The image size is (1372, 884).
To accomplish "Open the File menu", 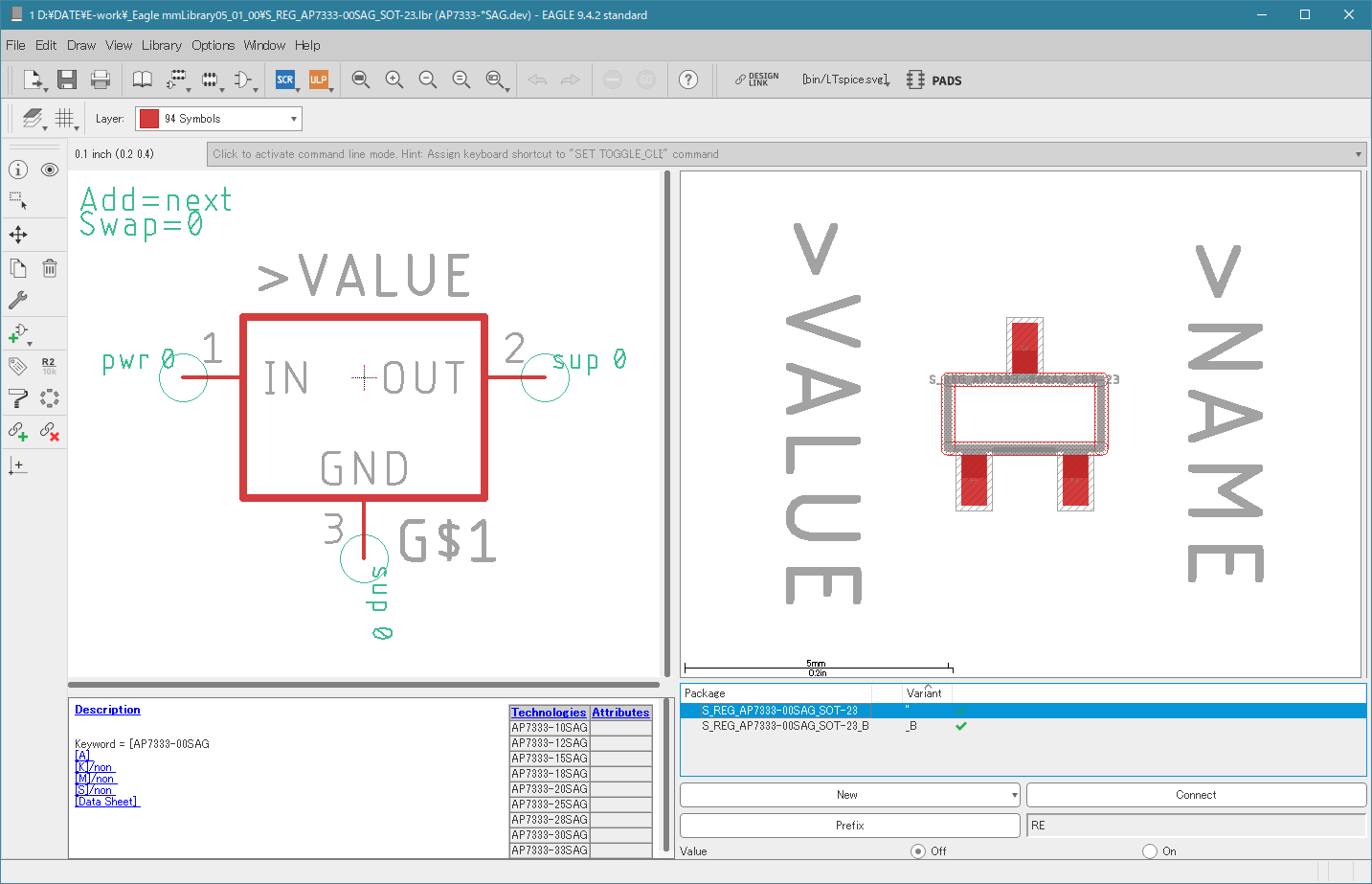I will [x=15, y=45].
